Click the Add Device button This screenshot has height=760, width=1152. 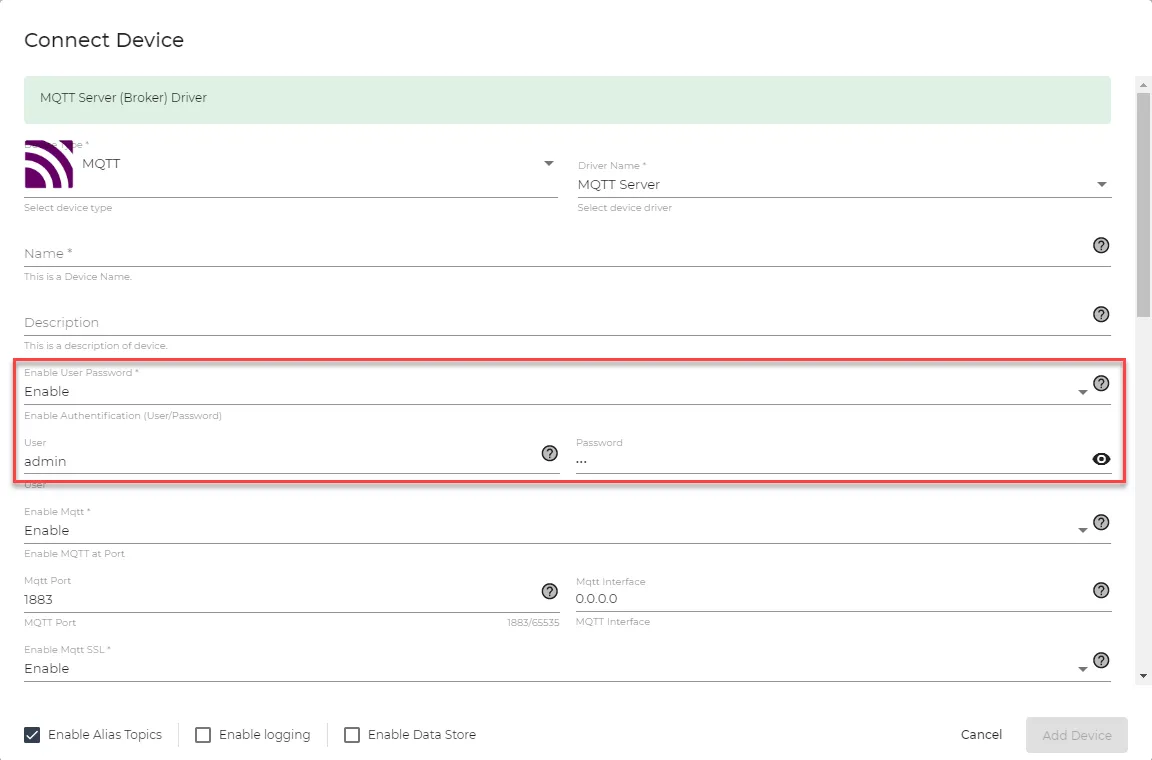(x=1076, y=735)
